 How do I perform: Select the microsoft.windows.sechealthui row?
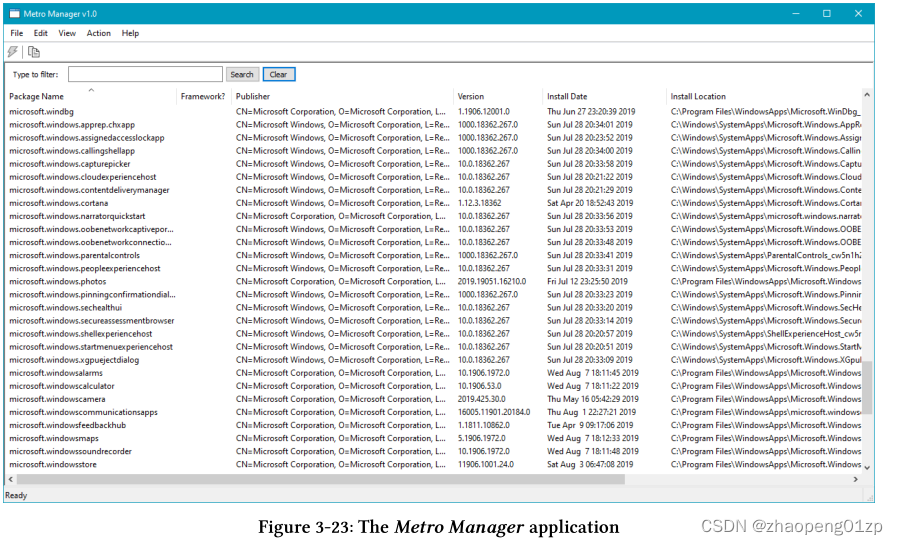point(434,307)
